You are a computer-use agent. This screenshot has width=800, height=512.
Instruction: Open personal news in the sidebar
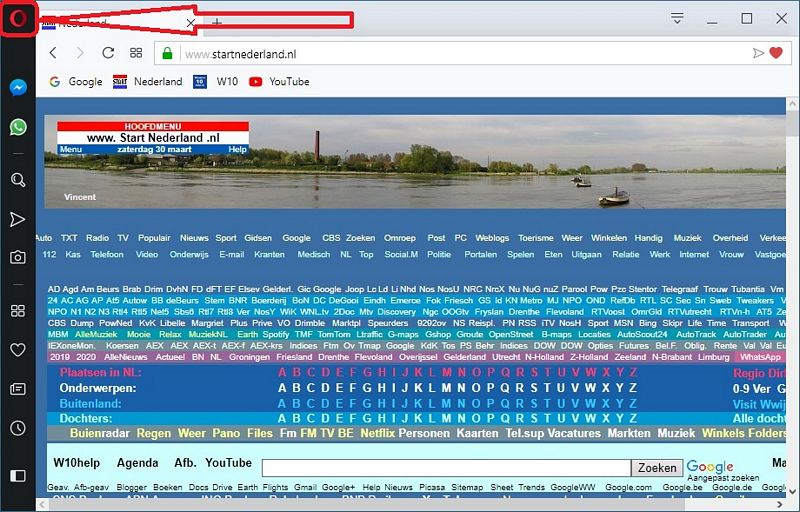[18, 389]
